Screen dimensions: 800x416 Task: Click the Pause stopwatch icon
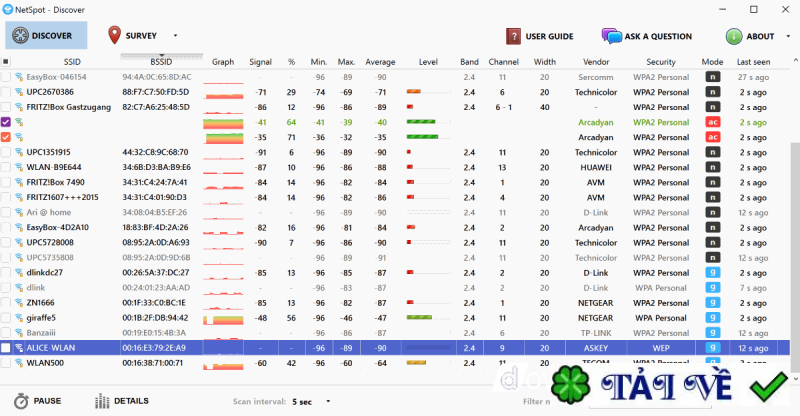point(21,401)
